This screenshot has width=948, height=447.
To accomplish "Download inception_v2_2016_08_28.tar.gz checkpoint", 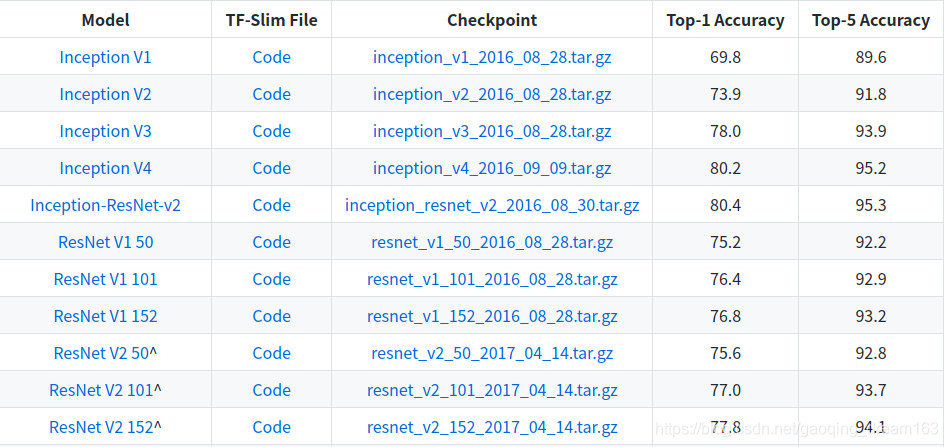I will [492, 94].
